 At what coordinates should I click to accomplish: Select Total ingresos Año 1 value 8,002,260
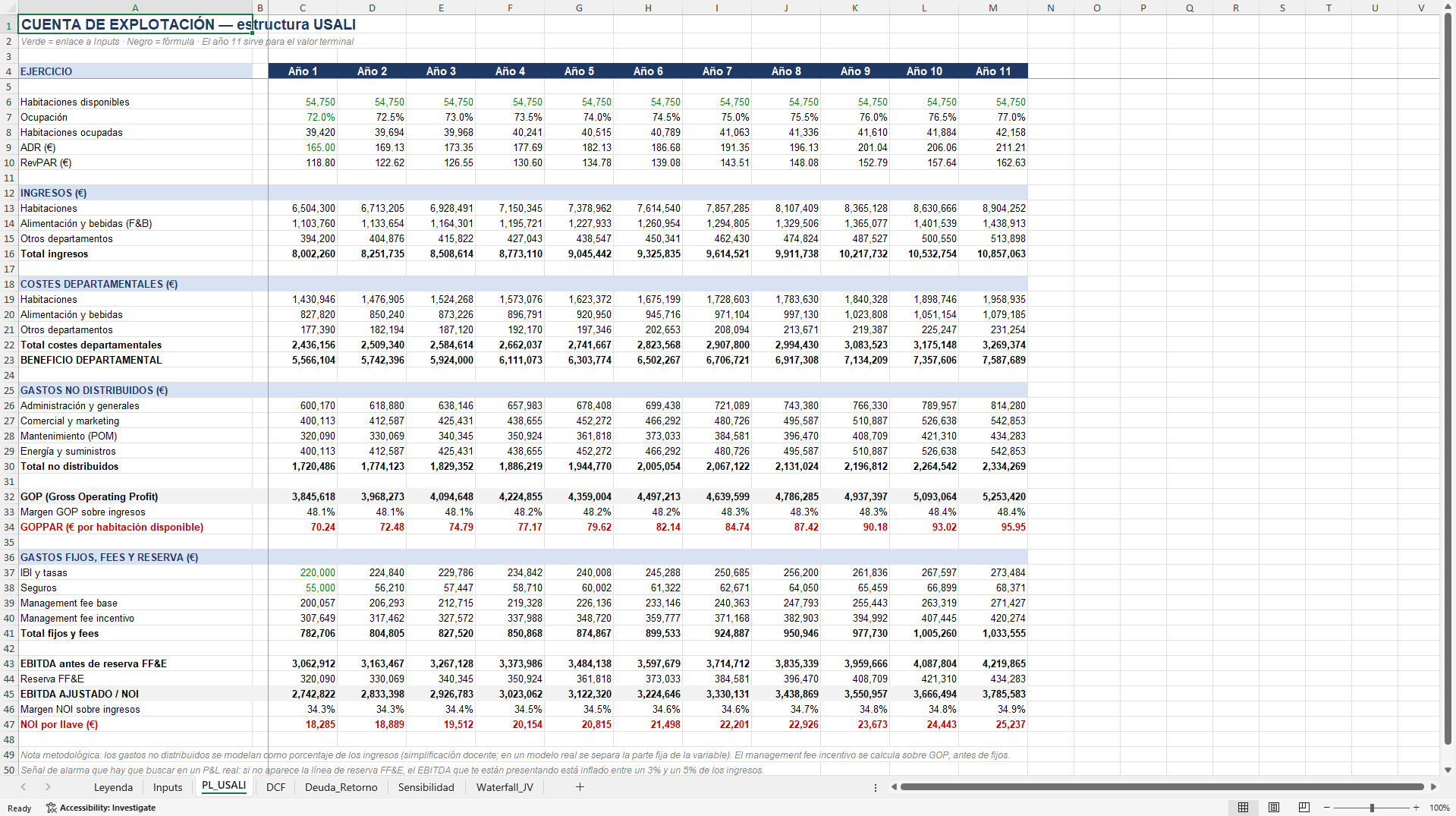click(x=303, y=254)
